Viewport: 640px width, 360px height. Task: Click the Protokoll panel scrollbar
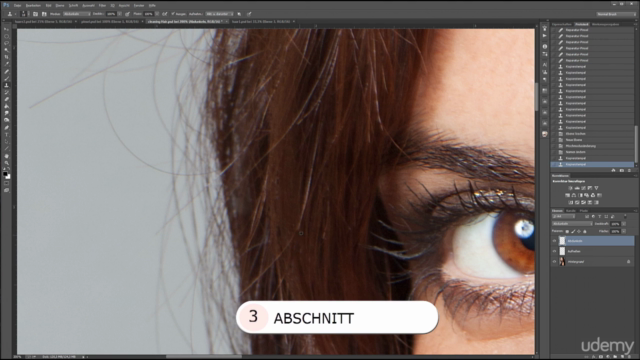pos(636,143)
